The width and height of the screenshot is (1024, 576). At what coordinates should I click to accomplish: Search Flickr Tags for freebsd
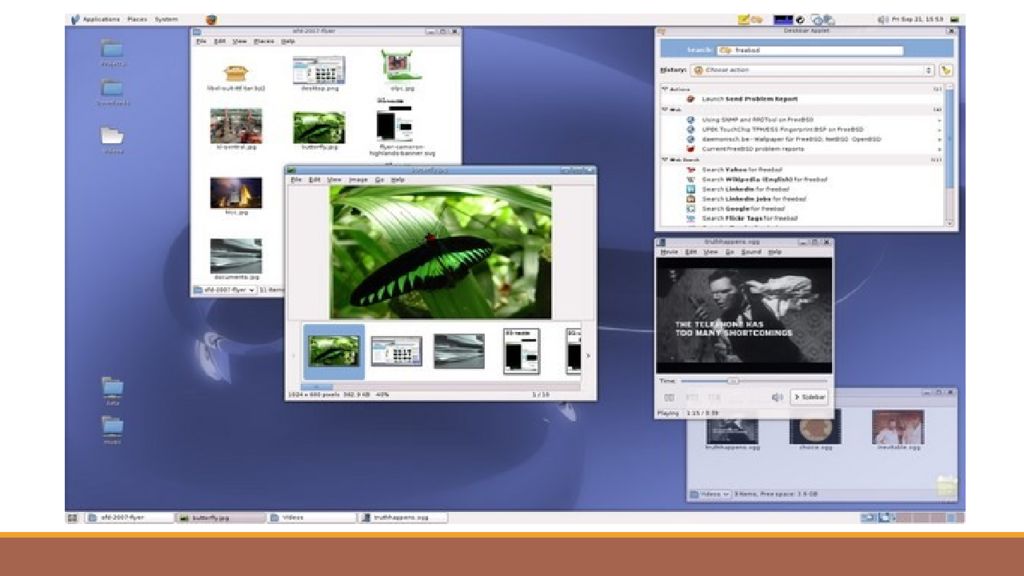tap(750, 218)
